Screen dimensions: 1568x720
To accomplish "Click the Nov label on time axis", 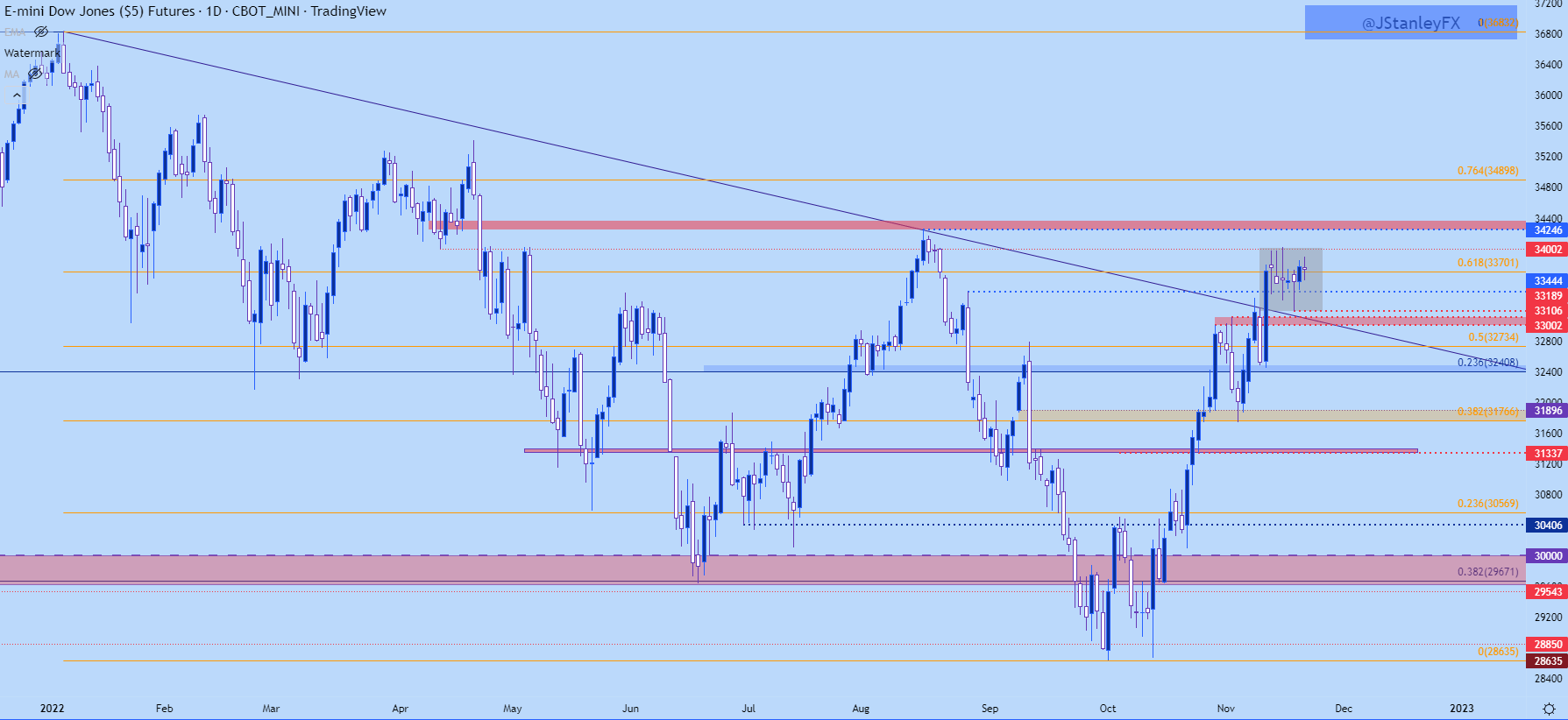I will coord(1225,709).
